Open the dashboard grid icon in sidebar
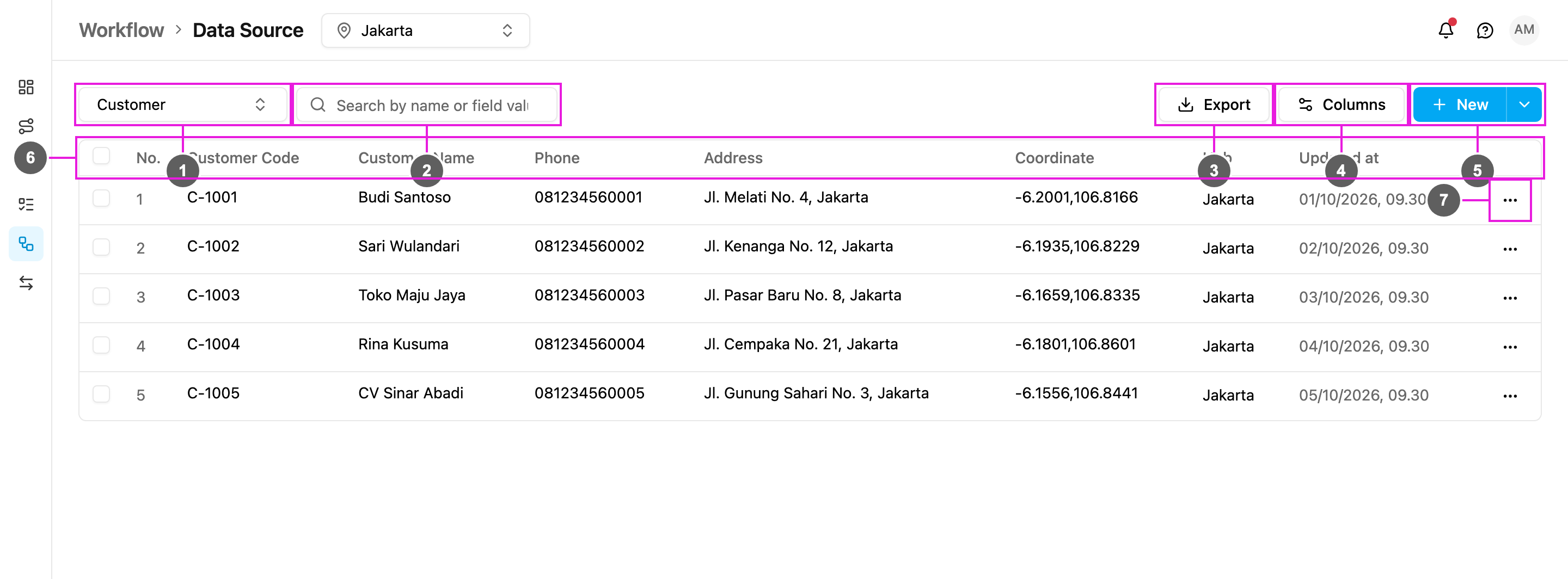This screenshot has width=1568, height=579. click(26, 87)
